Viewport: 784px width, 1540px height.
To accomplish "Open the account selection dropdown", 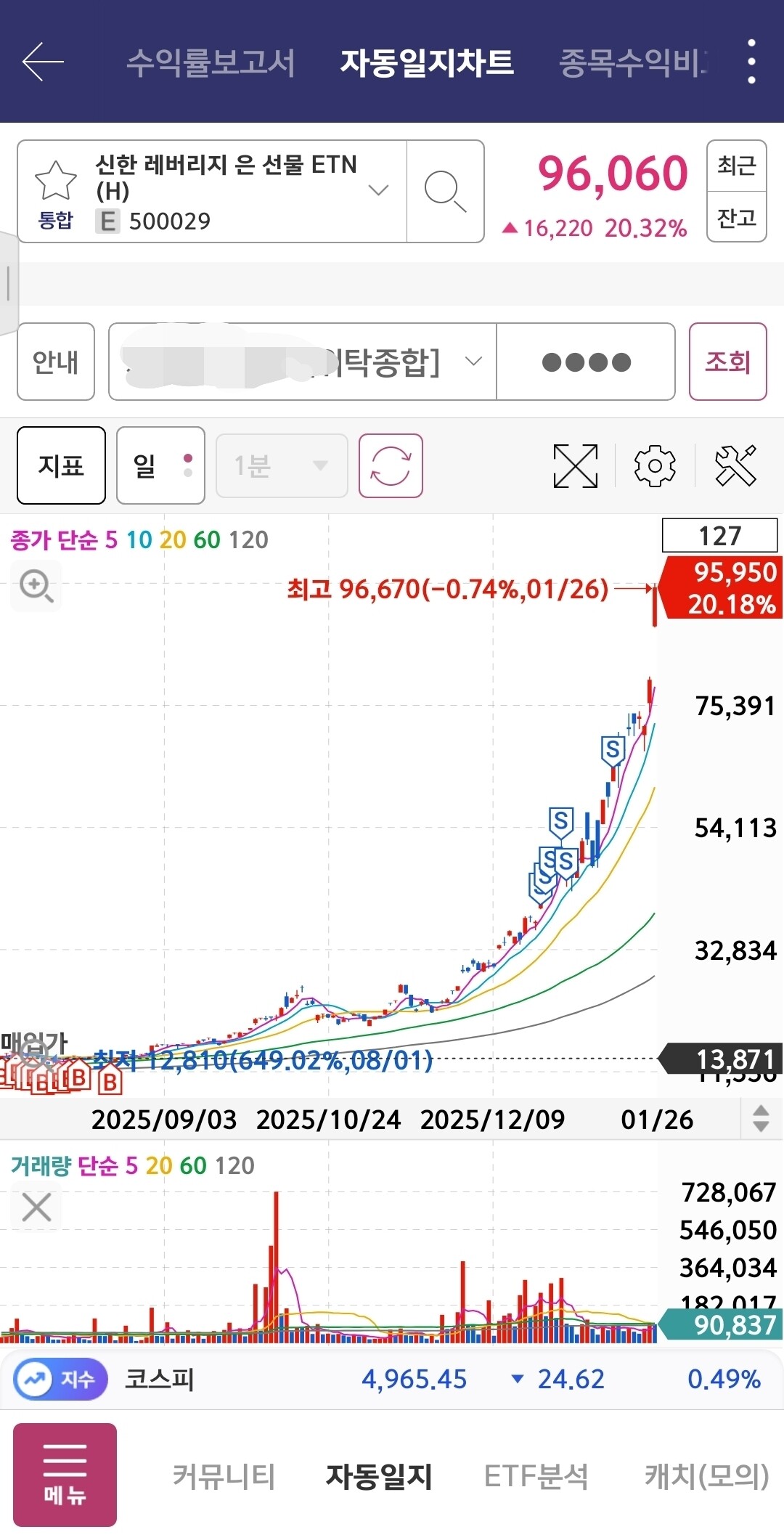I will [302, 362].
